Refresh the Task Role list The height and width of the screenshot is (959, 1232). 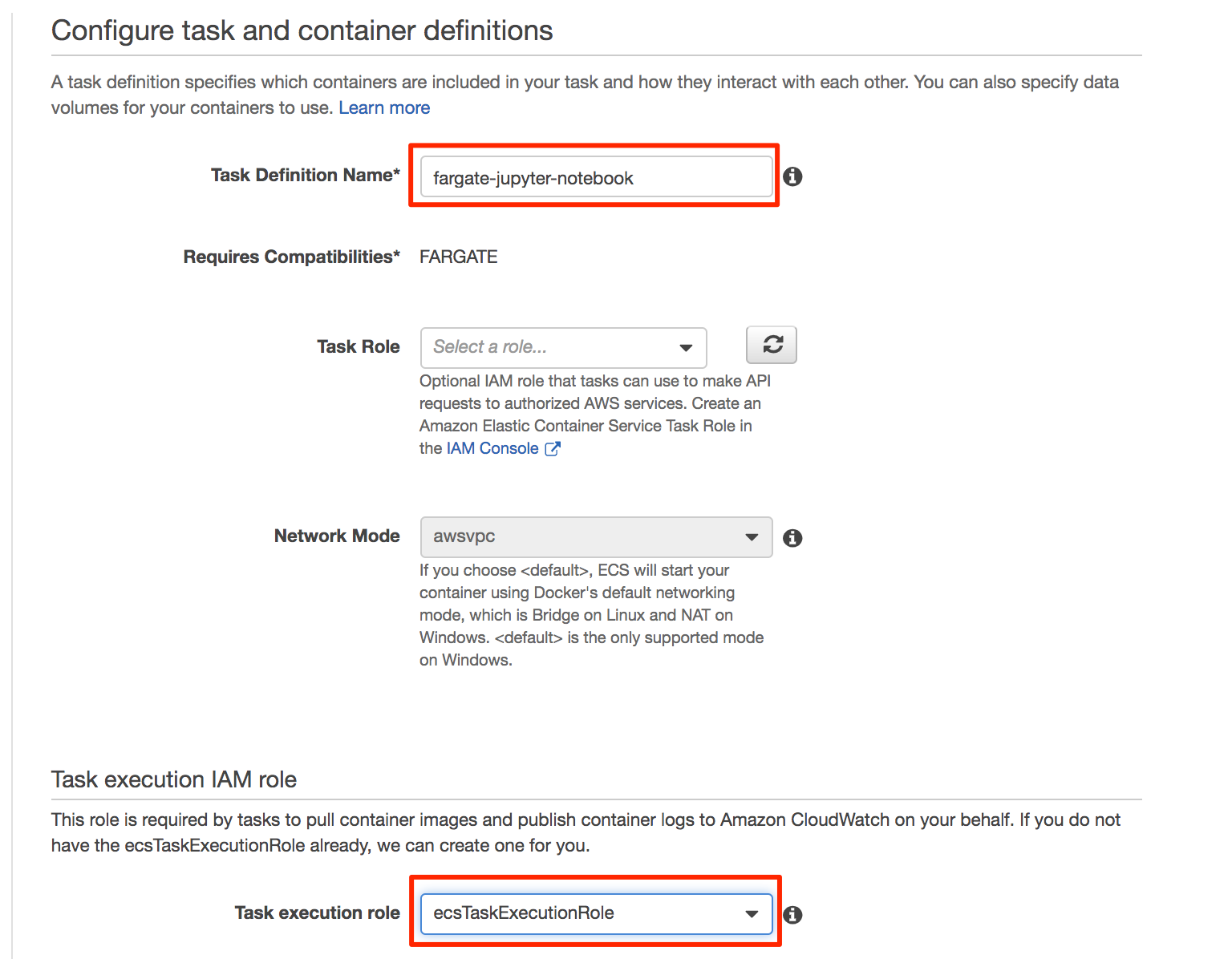772,345
